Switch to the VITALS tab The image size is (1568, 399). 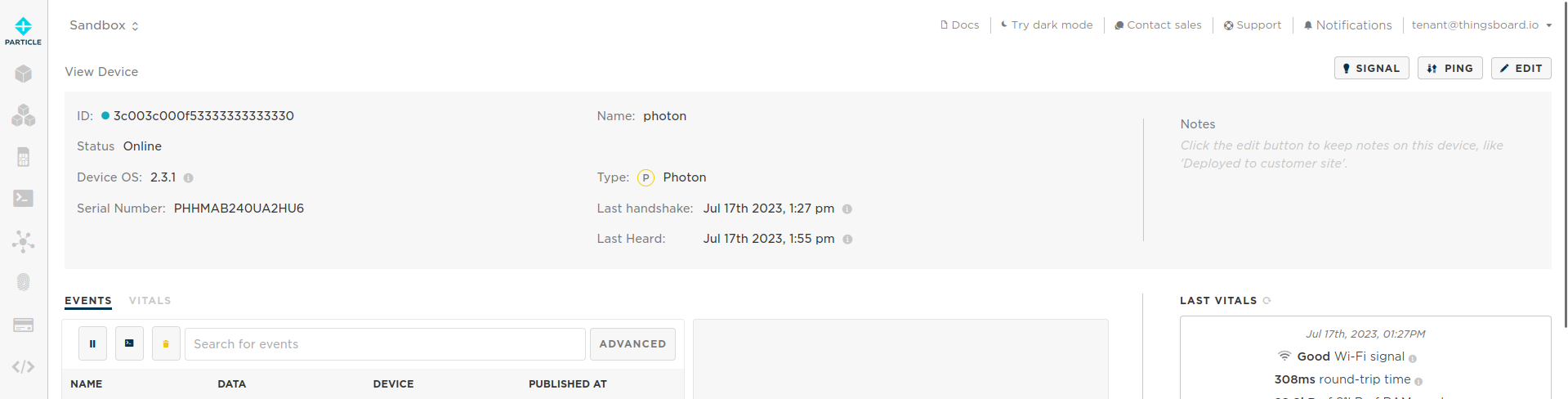(x=150, y=301)
